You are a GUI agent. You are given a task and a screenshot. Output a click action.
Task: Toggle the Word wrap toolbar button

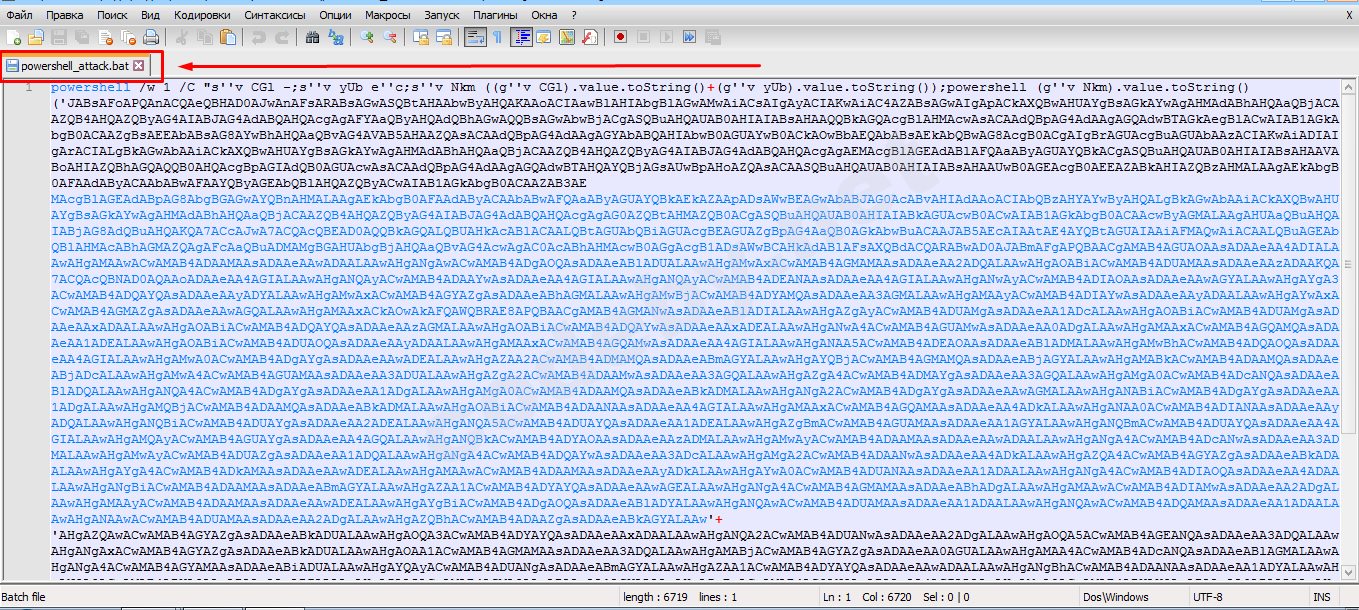point(475,37)
